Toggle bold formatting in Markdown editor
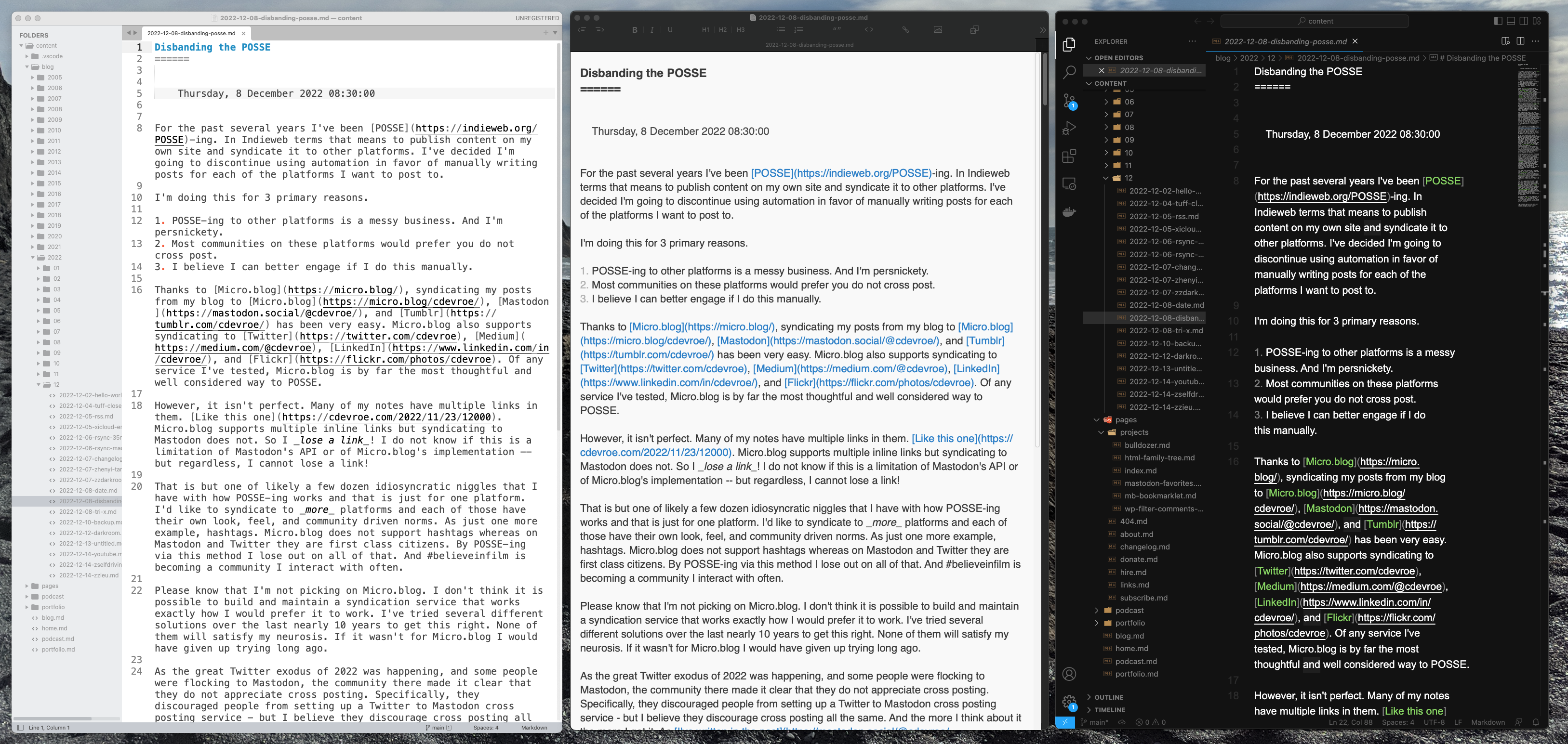Viewport: 1568px width, 744px height. pyautogui.click(x=635, y=29)
